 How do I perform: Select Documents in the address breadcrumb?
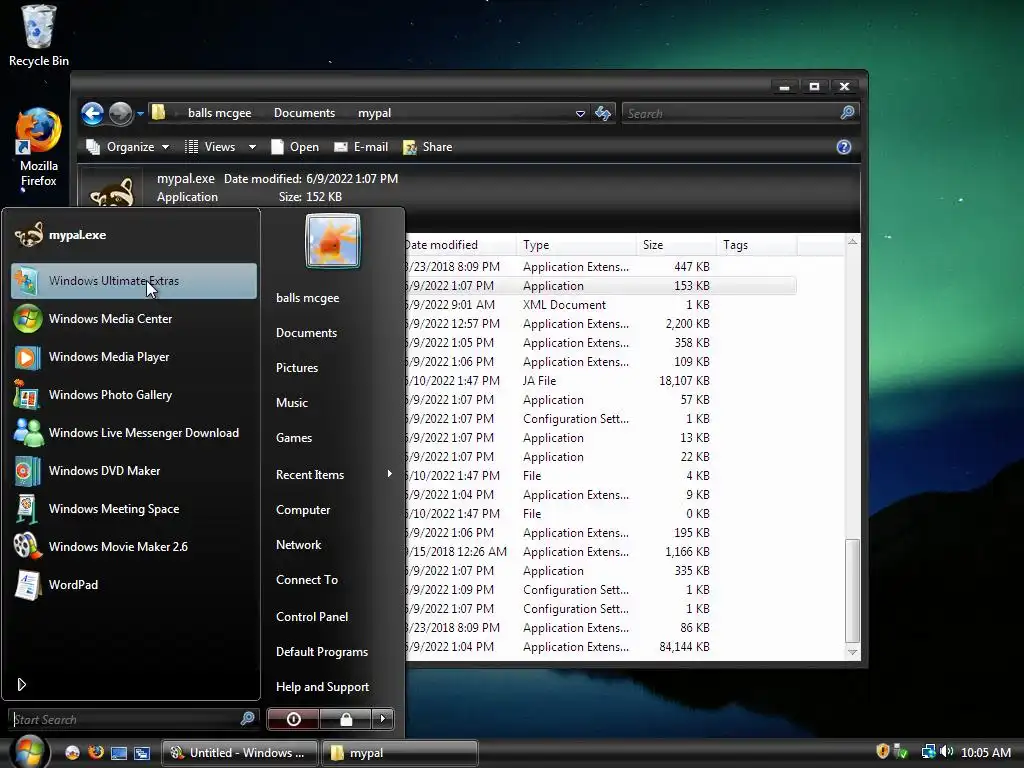click(x=304, y=113)
